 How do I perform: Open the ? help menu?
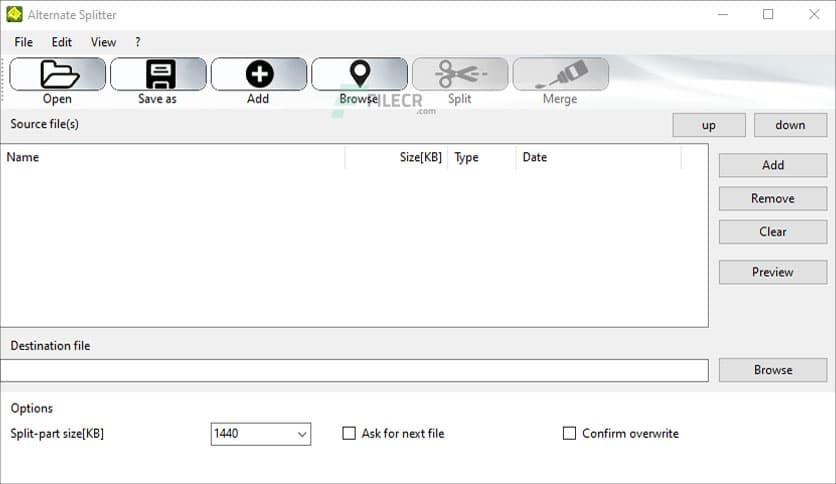[x=138, y=42]
